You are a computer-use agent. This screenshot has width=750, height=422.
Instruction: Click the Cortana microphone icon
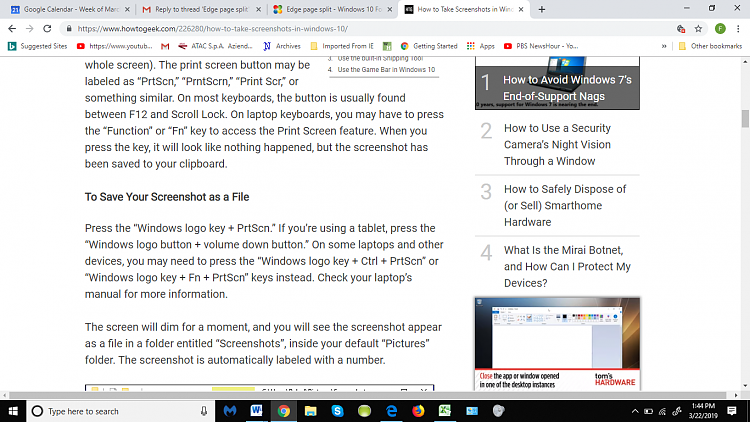click(x=204, y=411)
